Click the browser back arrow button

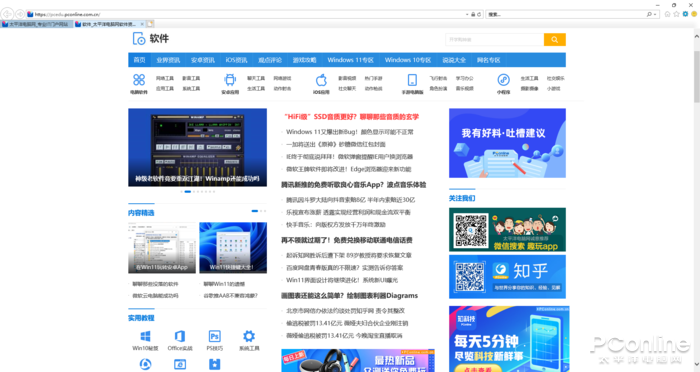coord(7,14)
